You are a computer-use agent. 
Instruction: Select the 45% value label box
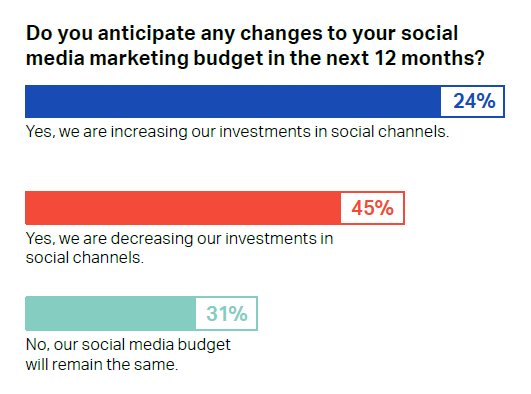tap(372, 208)
